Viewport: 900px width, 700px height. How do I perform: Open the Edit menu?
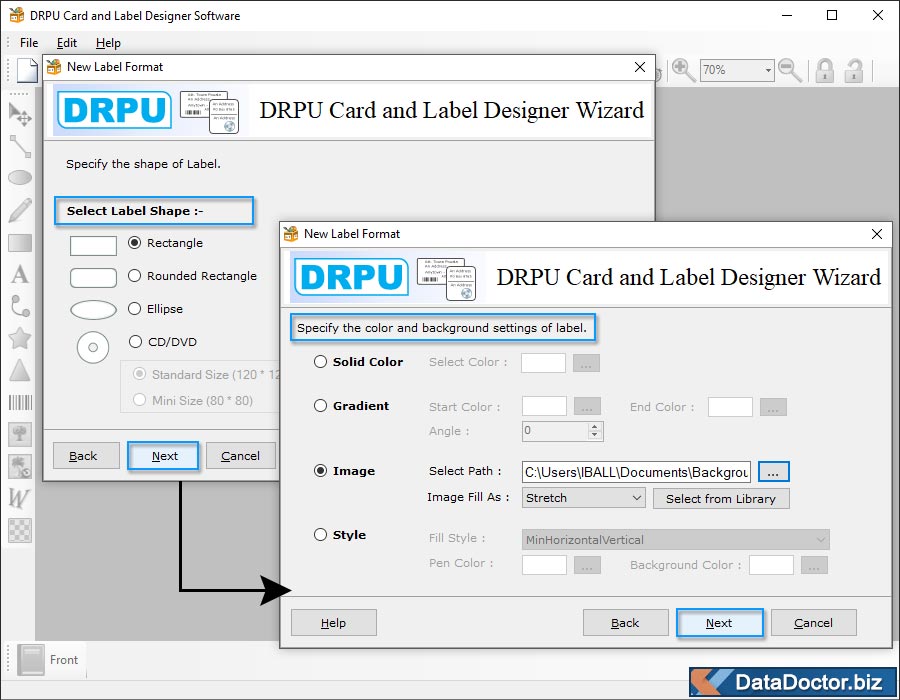(67, 43)
